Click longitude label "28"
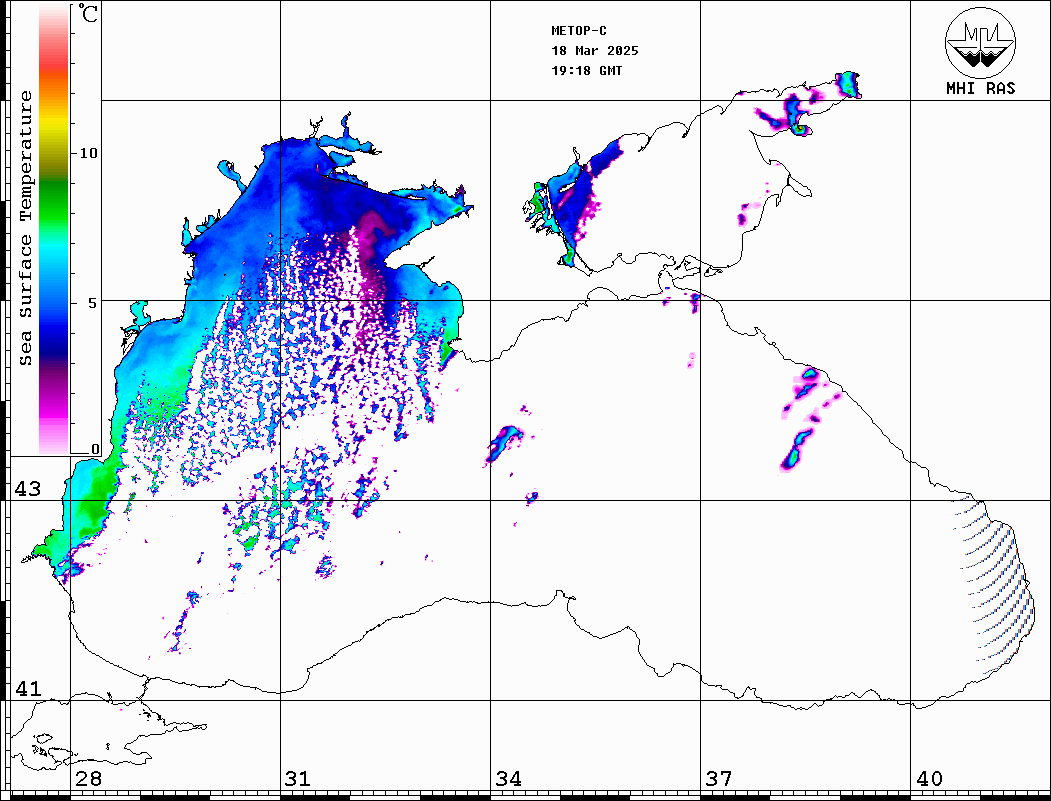Image resolution: width=1051 pixels, height=801 pixels. pos(88,778)
